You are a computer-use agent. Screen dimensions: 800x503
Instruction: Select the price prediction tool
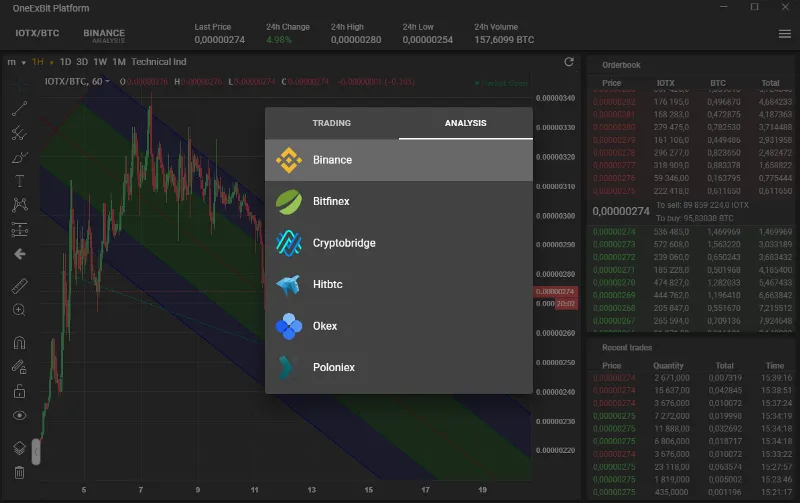pyautogui.click(x=19, y=230)
